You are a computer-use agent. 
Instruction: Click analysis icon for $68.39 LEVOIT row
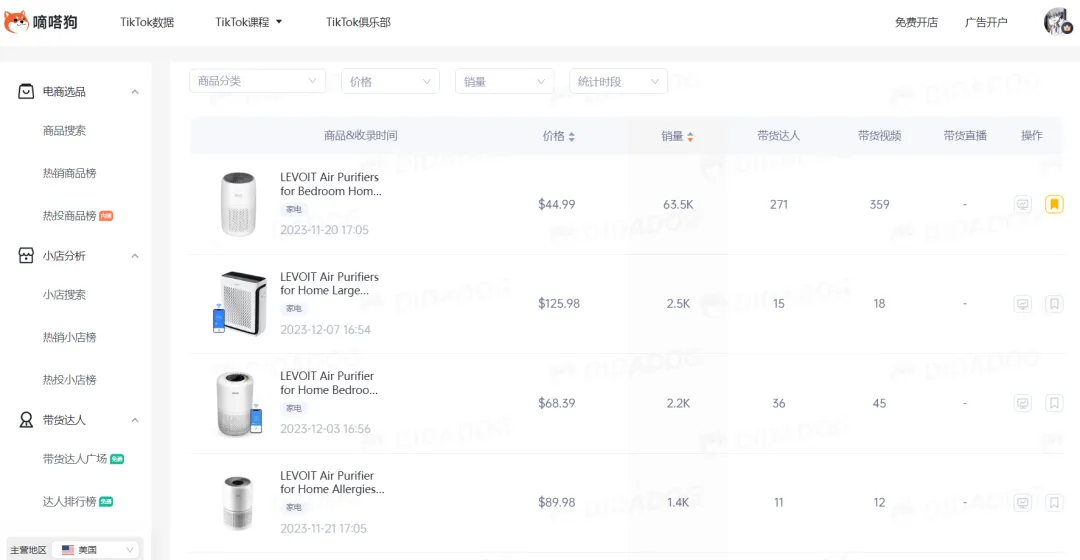tap(1023, 403)
